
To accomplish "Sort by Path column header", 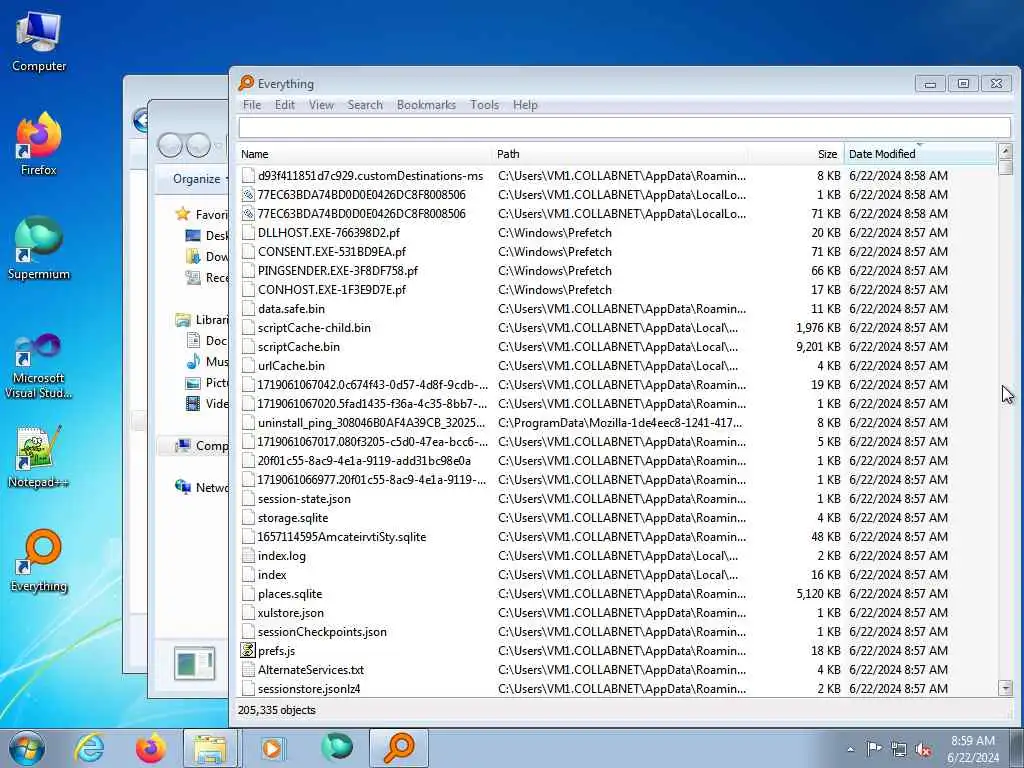I will tap(620, 154).
